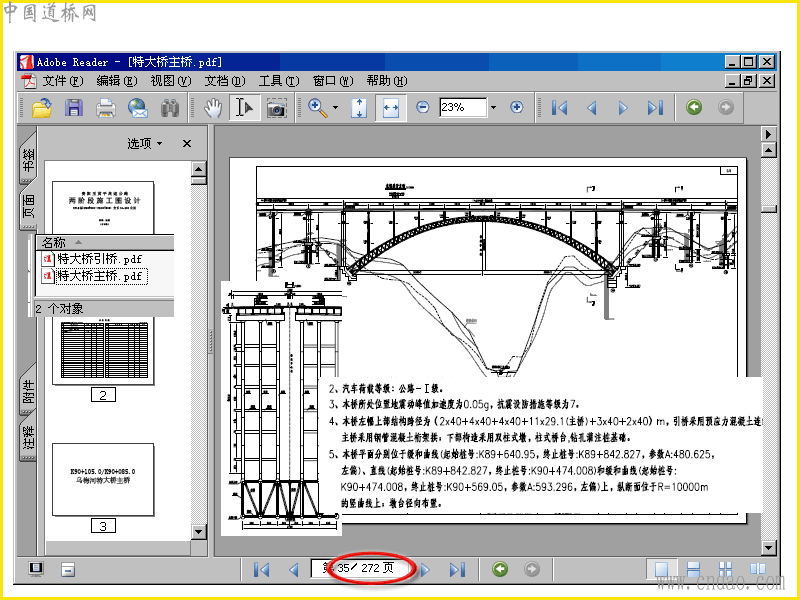
Task: Switch to single page layout view
Action: tap(660, 569)
